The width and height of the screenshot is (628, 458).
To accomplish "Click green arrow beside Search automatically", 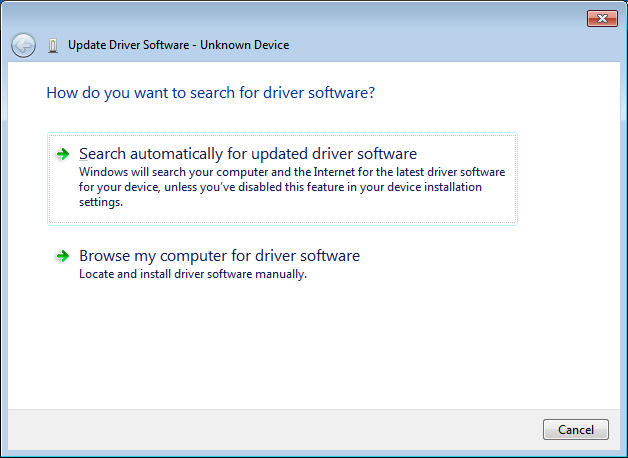I will point(62,154).
